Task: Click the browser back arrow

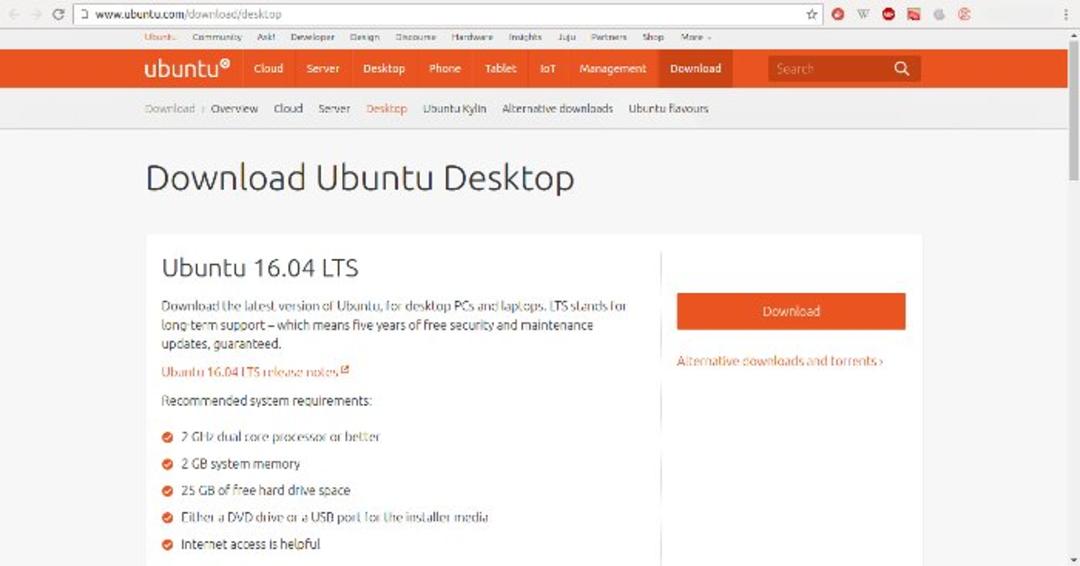Action: 14,14
